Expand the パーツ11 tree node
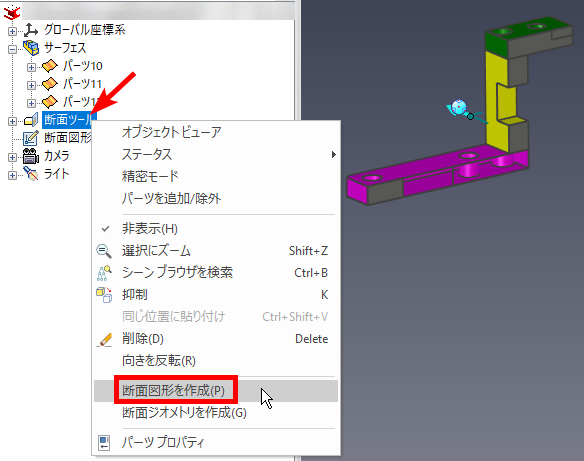The width and height of the screenshot is (584, 461). pos(31,85)
